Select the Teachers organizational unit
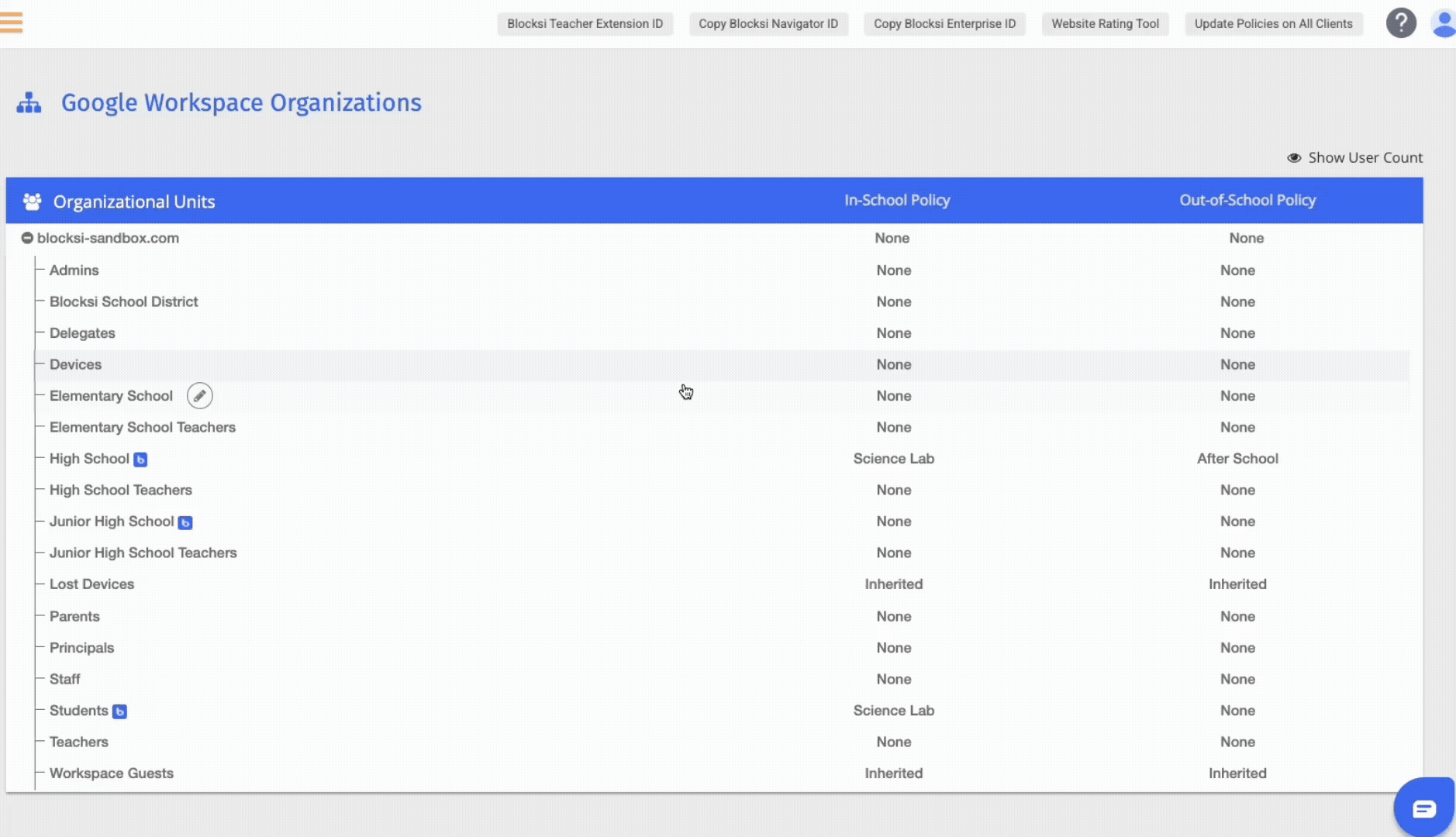 pyautogui.click(x=79, y=742)
